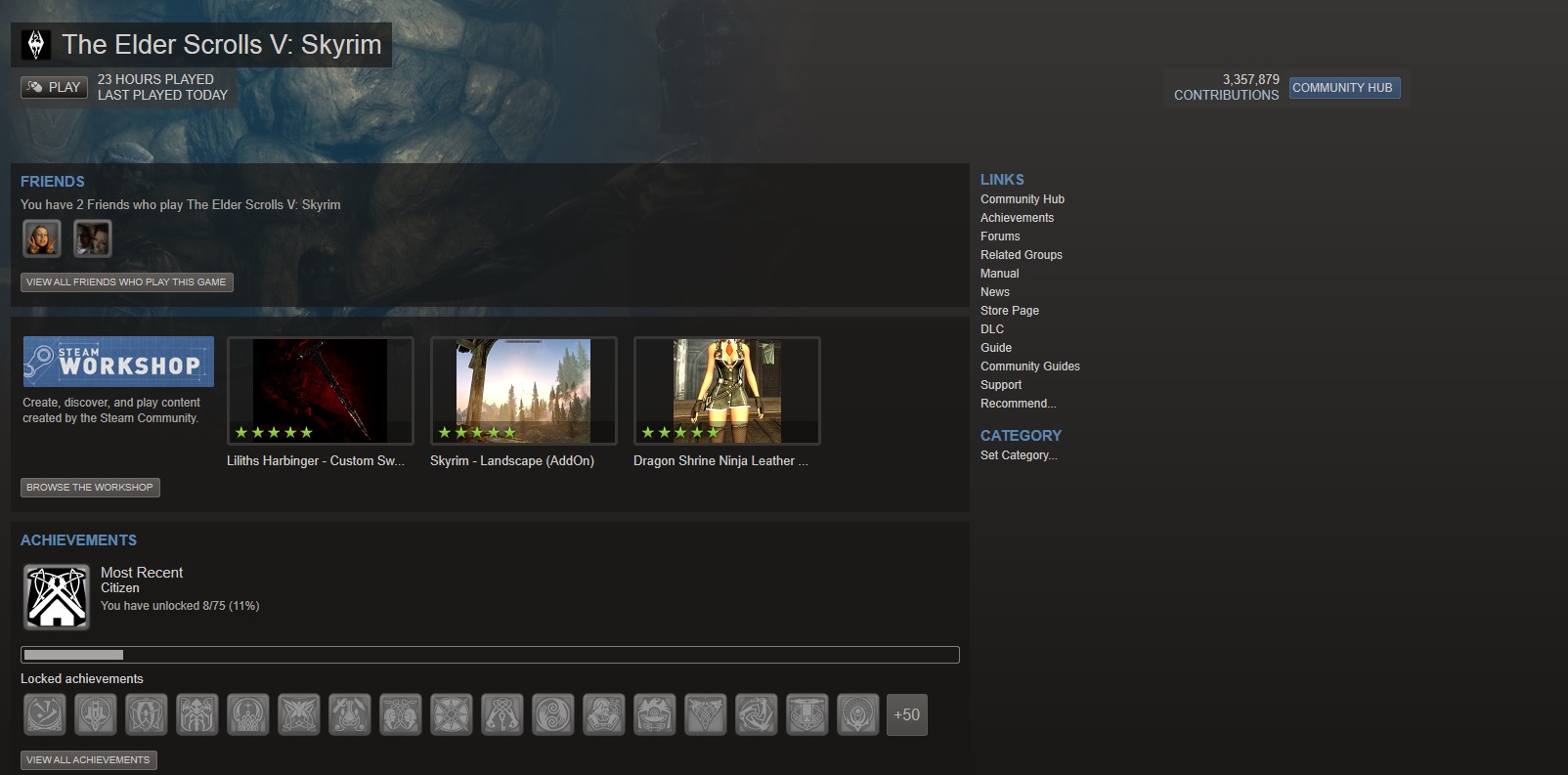
Task: Click the 'Dragon Shrine Ninja Leather ...' title
Action: coord(720,460)
